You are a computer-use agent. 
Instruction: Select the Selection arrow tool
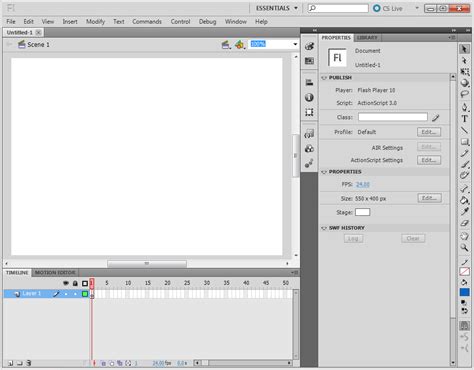point(464,49)
